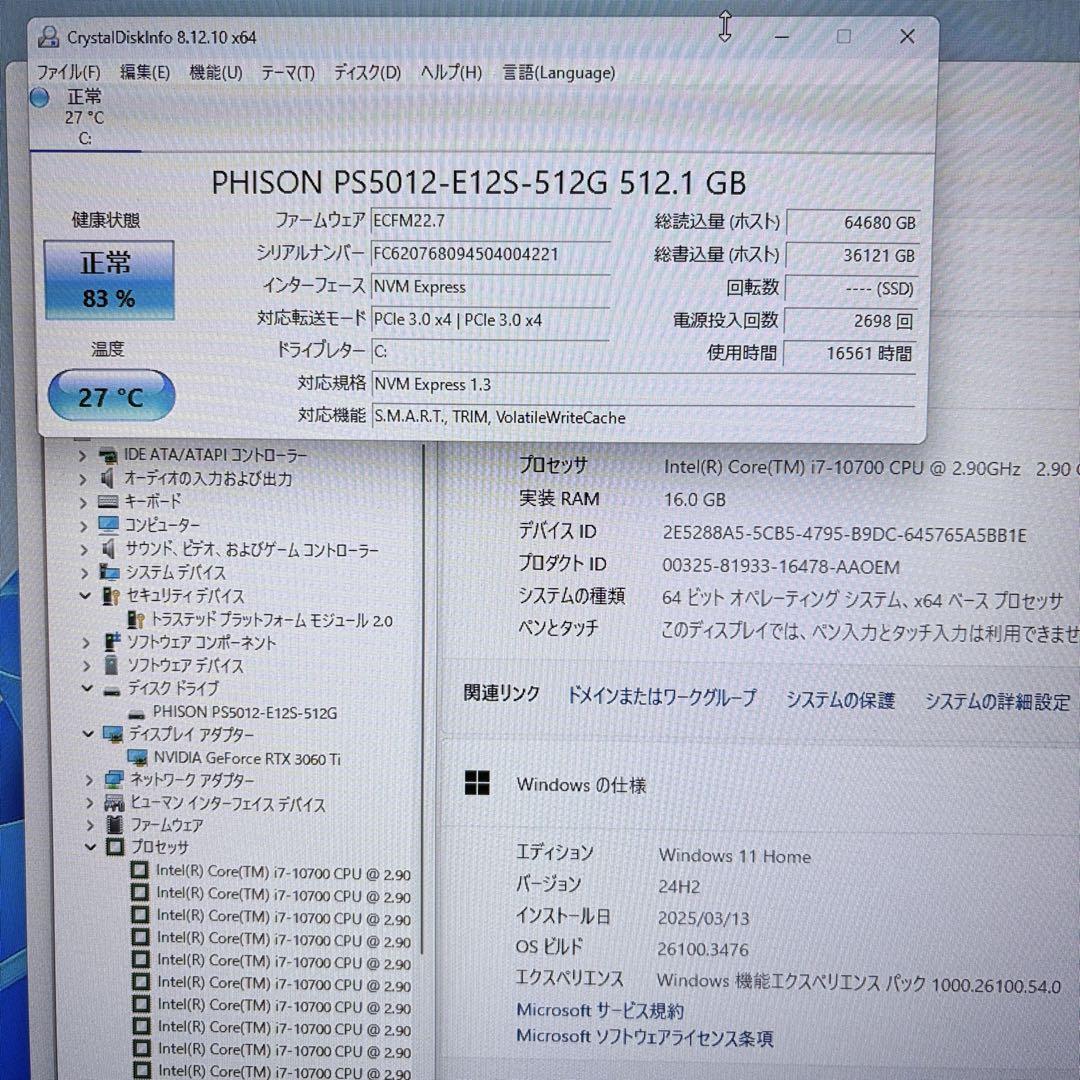Click the audio input/output speaker icon
Image resolution: width=1080 pixels, height=1080 pixels.
(107, 478)
